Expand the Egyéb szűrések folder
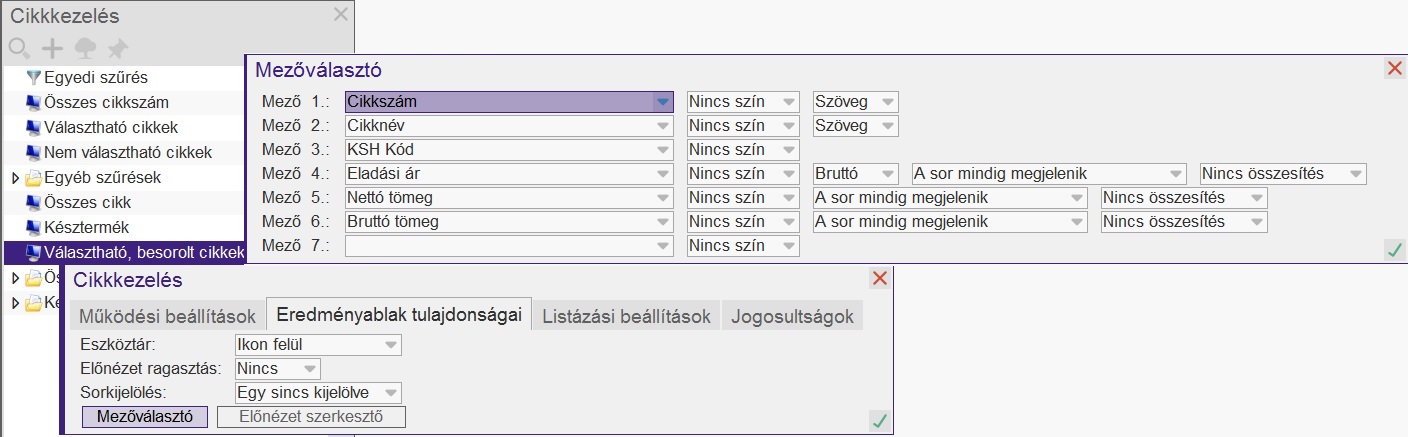 [x=14, y=178]
